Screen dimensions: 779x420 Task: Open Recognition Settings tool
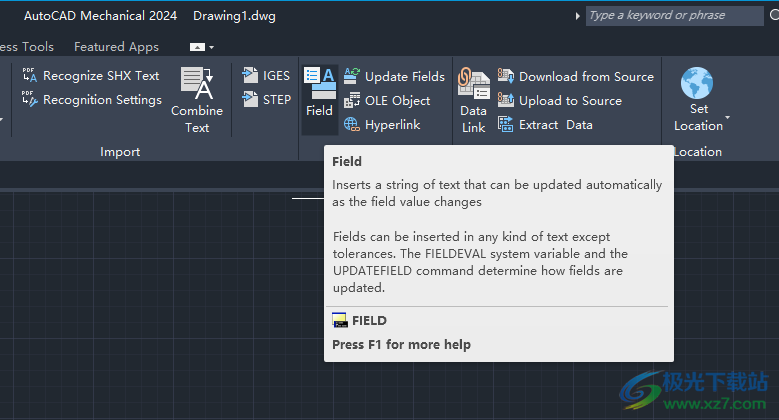(92, 99)
